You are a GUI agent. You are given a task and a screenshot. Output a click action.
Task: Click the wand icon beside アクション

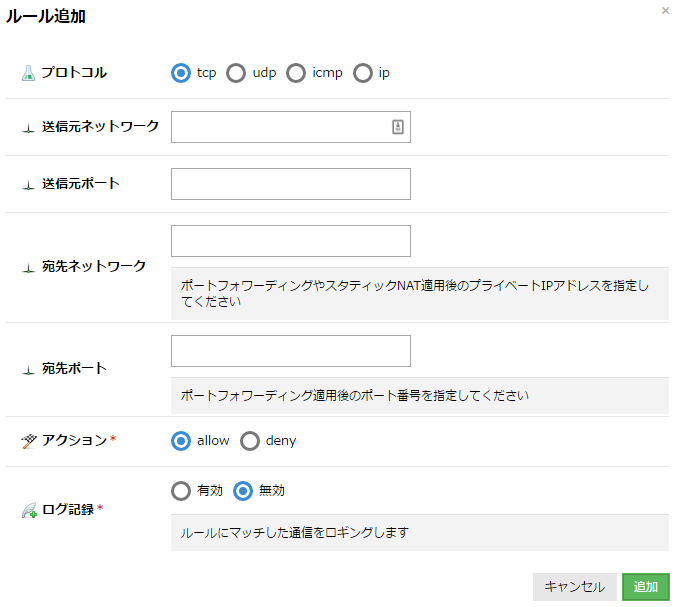pos(28,441)
